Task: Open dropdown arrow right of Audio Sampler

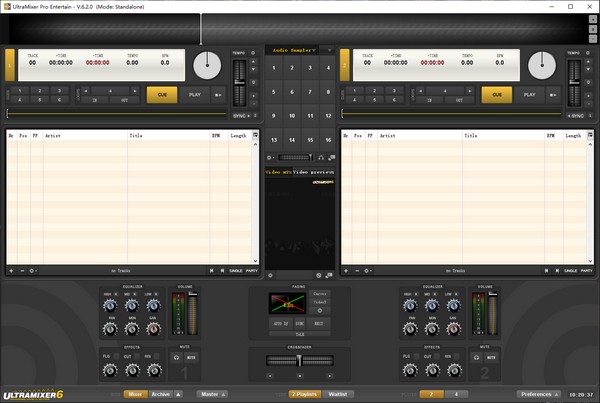Action: tap(329, 50)
